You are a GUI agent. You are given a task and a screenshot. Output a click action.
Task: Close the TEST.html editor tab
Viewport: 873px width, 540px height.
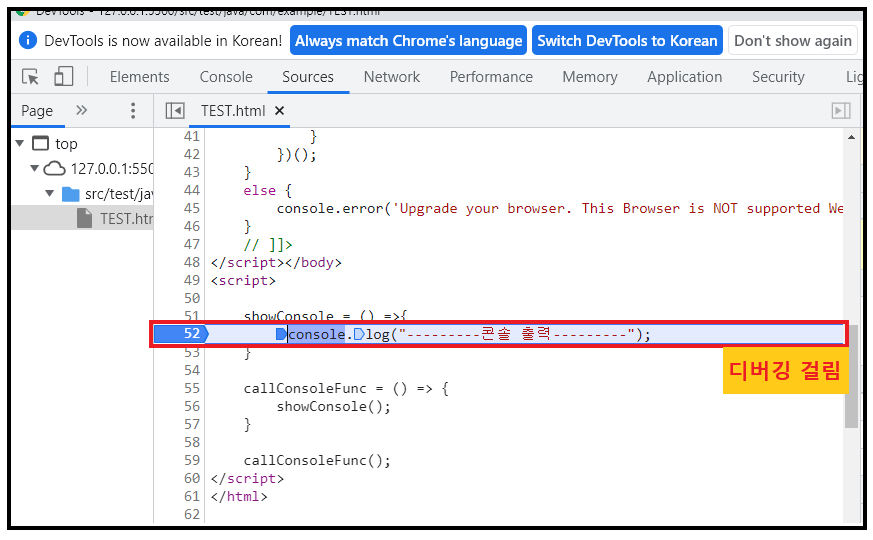(x=279, y=111)
